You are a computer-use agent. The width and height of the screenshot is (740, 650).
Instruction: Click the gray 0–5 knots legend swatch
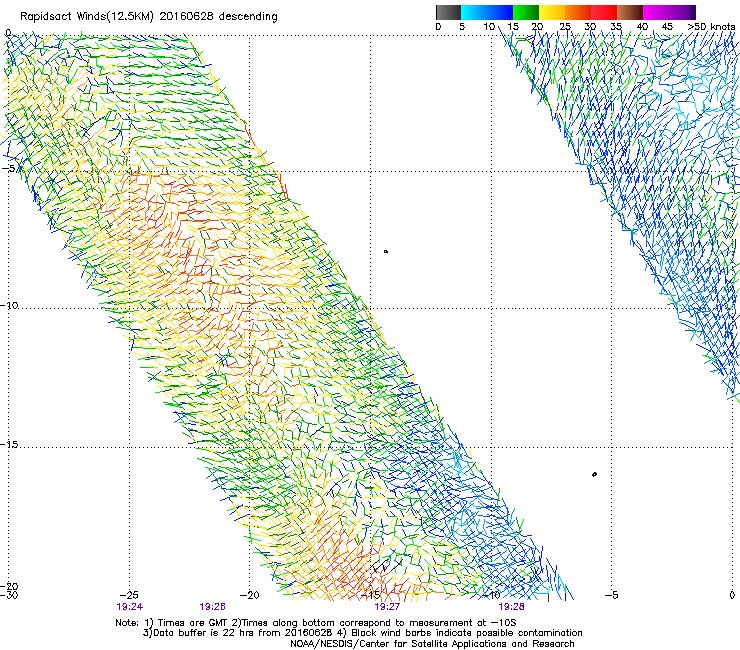(448, 12)
